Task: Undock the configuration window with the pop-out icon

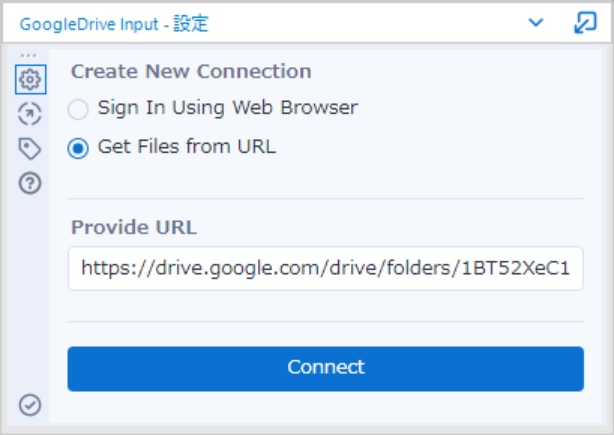Action: pyautogui.click(x=585, y=23)
